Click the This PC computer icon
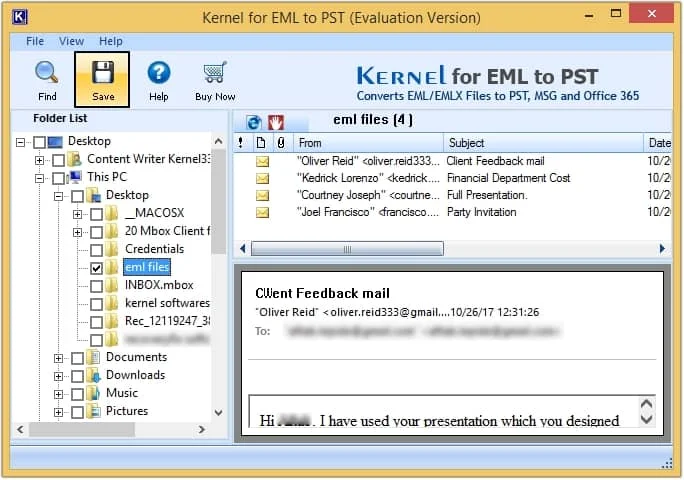Image resolution: width=684 pixels, height=480 pixels. point(75,177)
